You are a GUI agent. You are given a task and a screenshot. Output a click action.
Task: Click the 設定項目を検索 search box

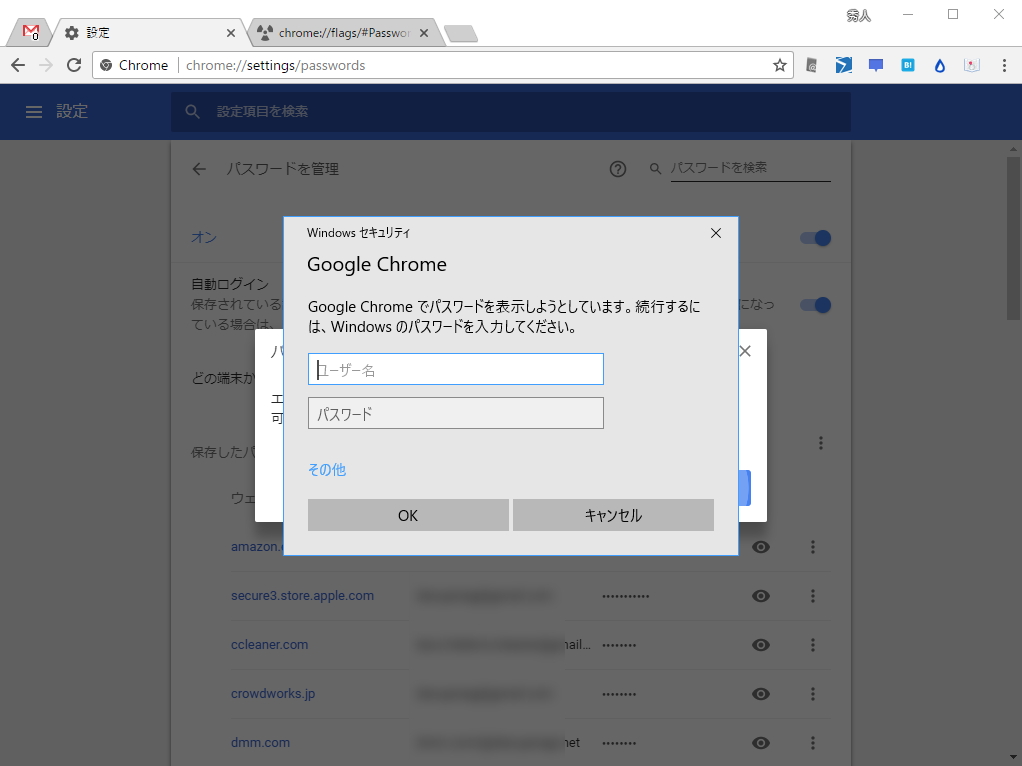coord(511,112)
